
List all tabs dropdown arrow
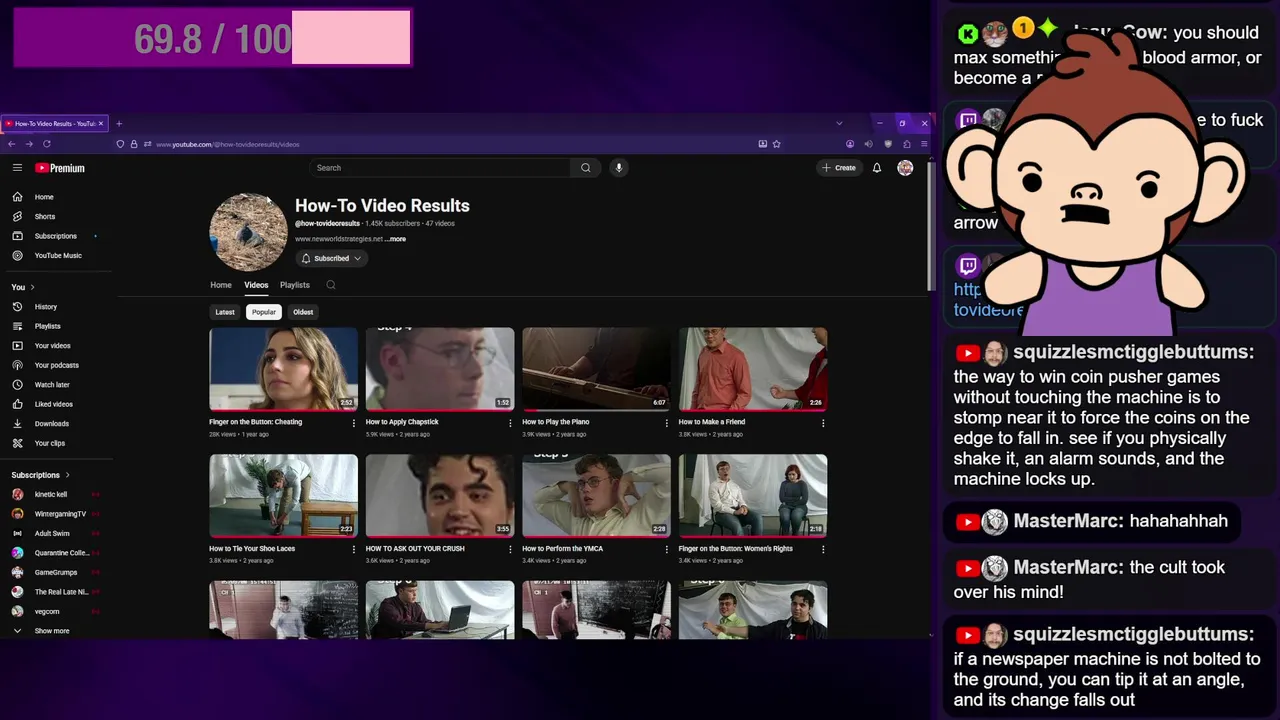[x=839, y=124]
